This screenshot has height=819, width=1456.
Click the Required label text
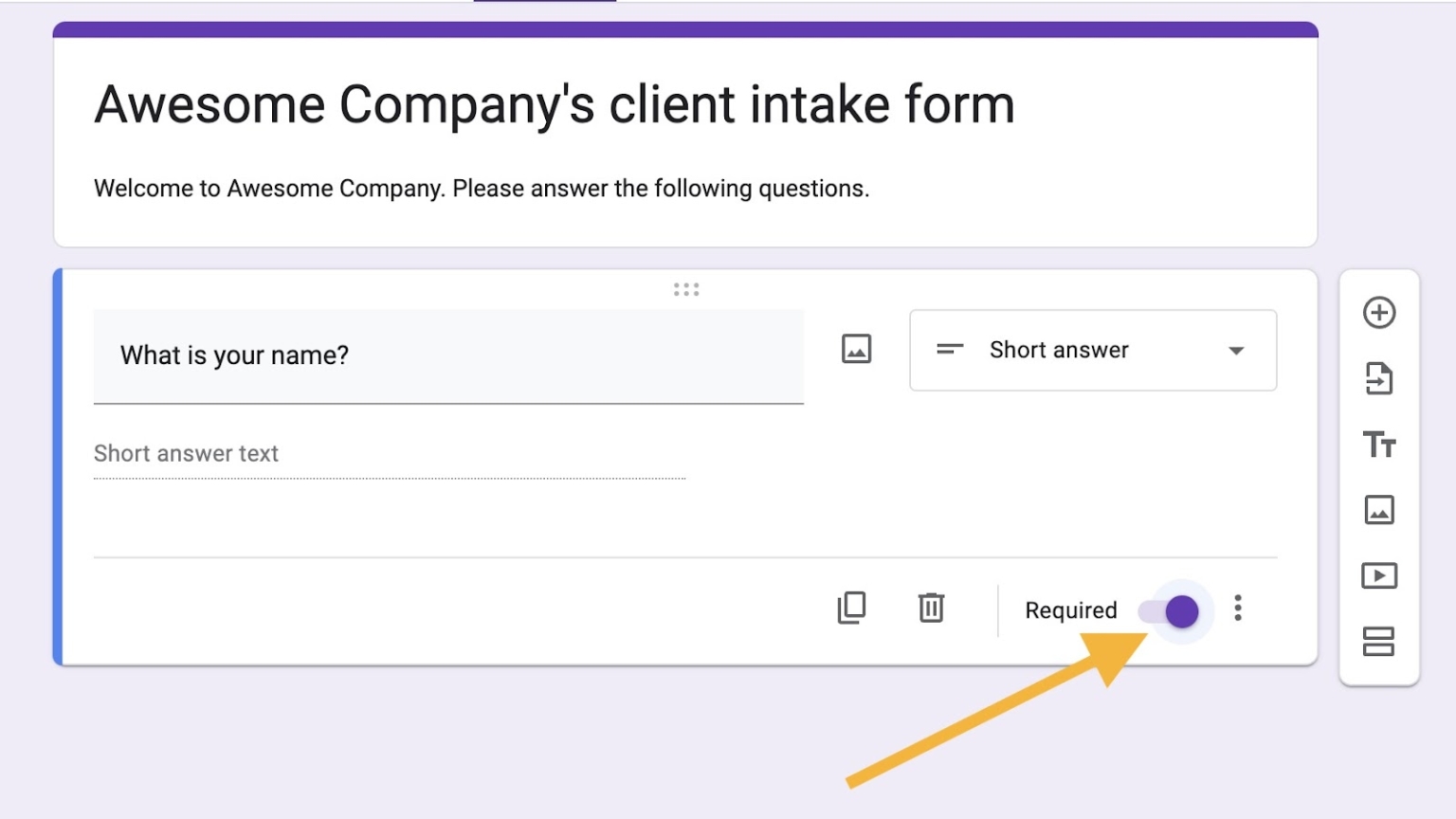1069,610
